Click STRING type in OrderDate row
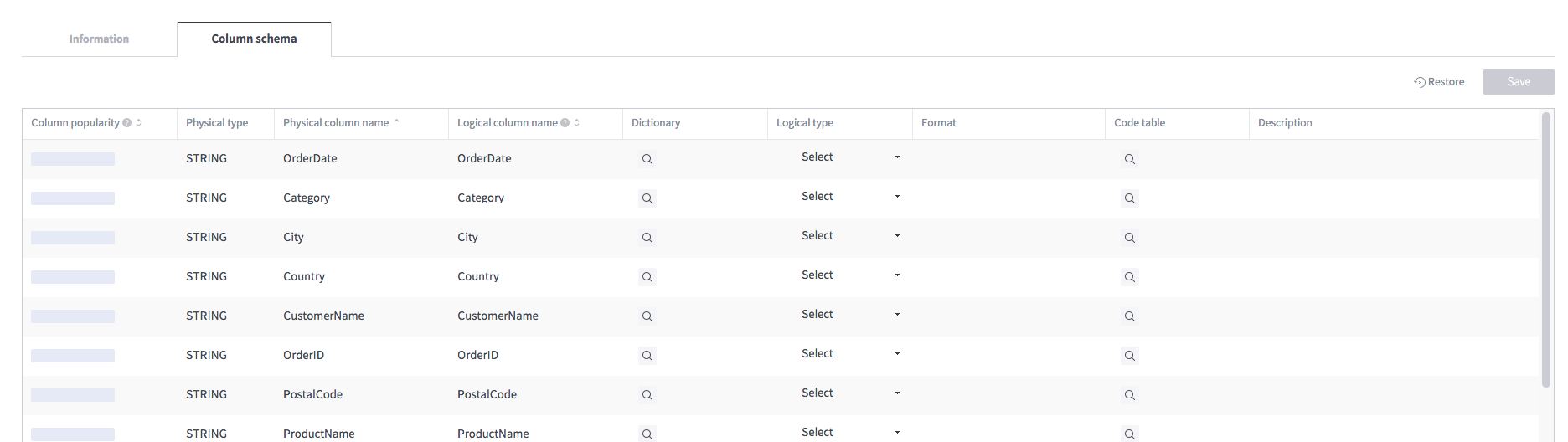This screenshot has width=1568, height=442. [x=206, y=159]
